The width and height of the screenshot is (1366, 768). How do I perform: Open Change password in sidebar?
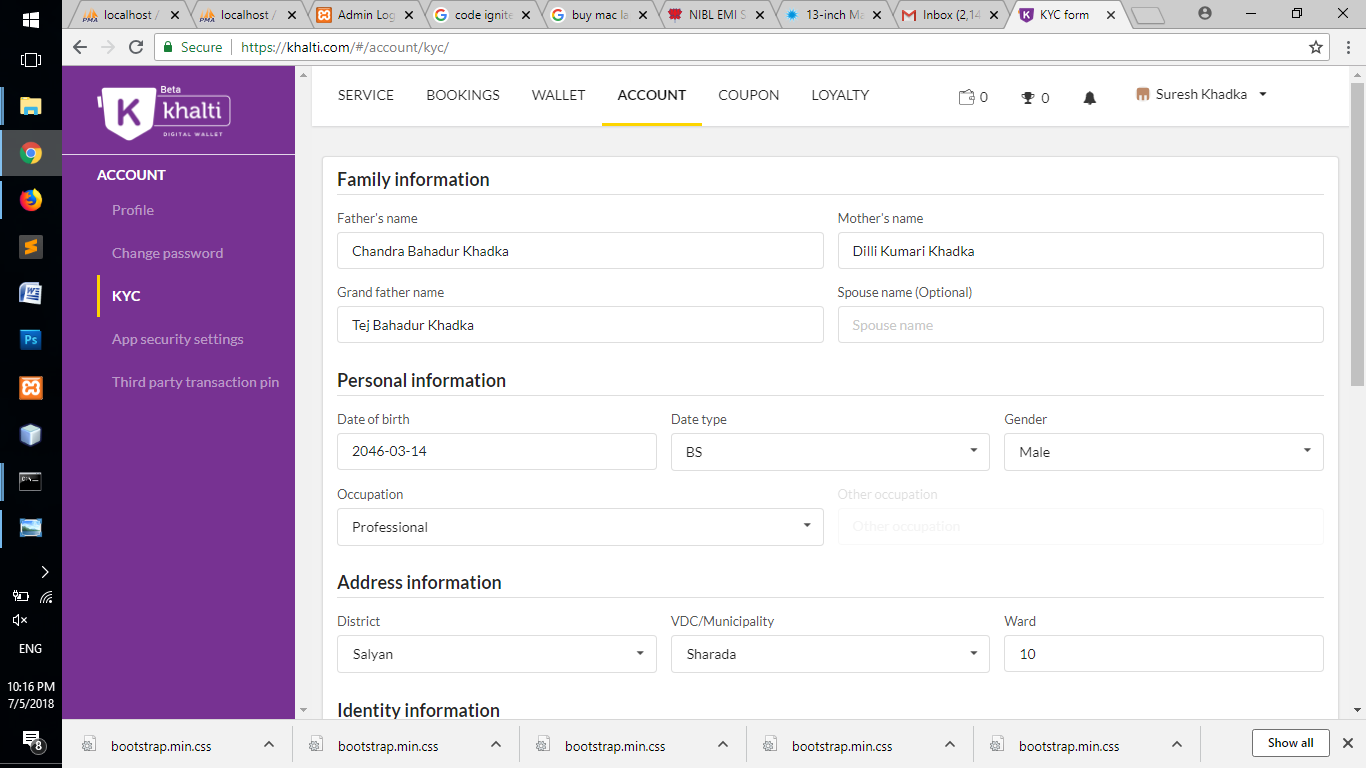click(167, 253)
